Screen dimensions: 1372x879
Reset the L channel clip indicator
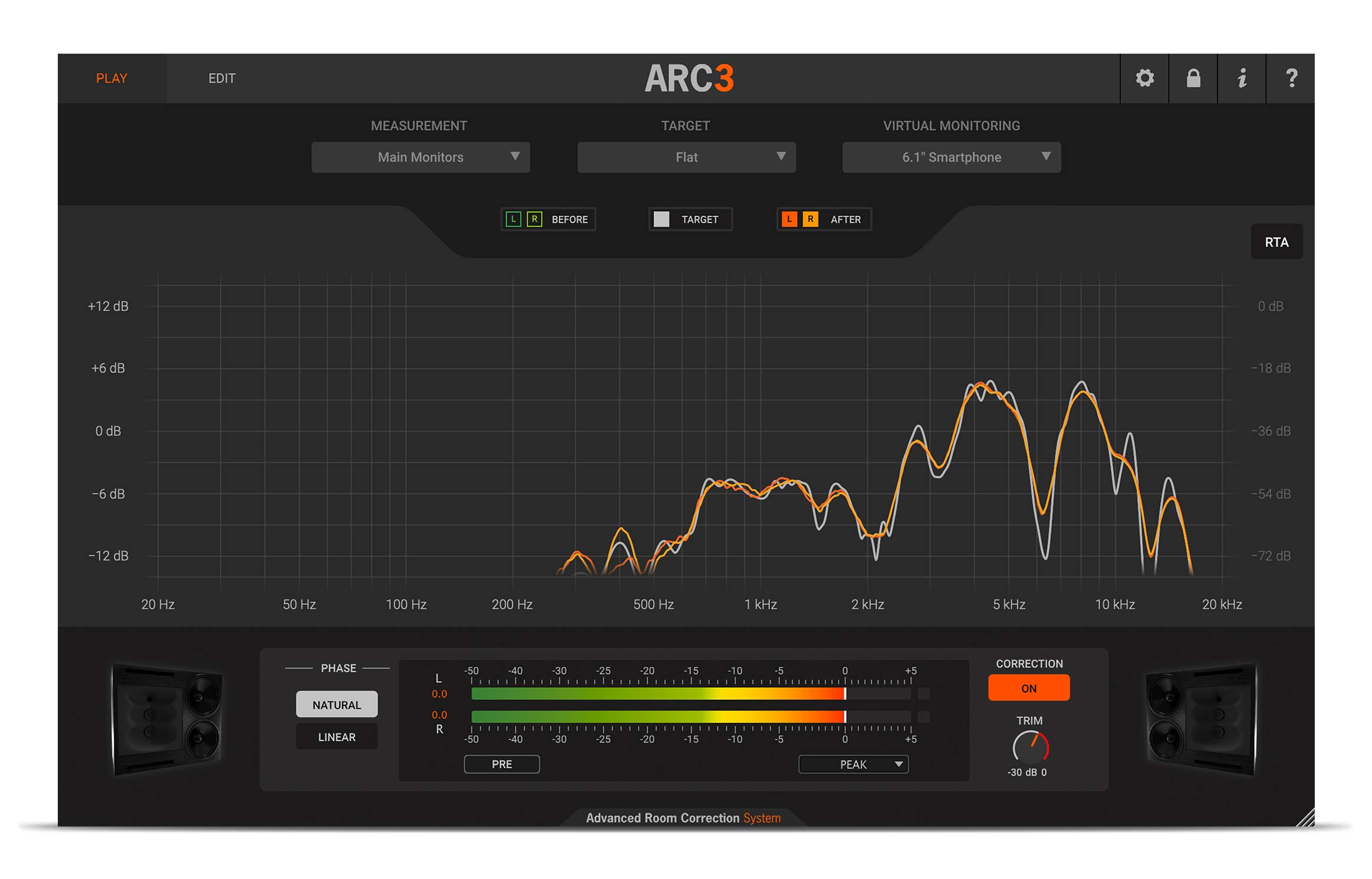pos(924,694)
